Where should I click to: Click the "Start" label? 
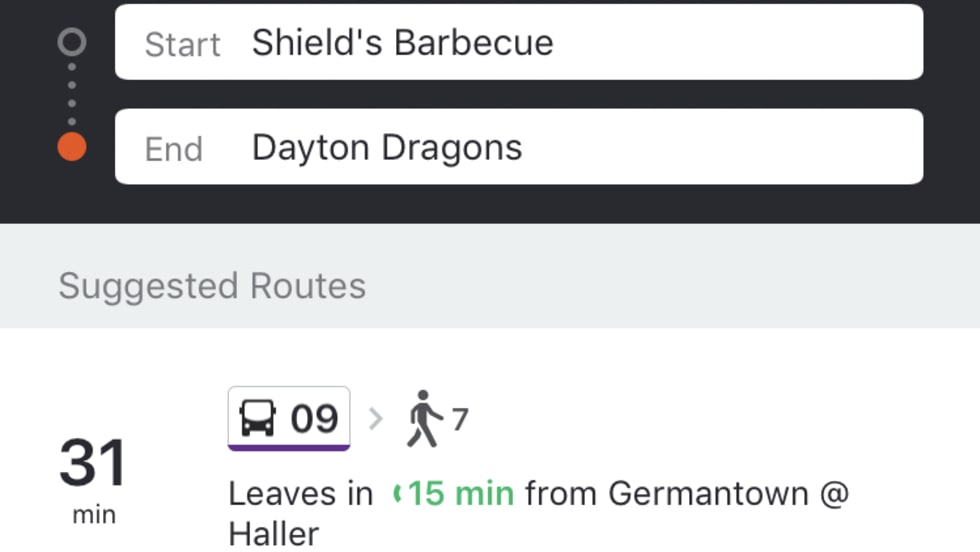click(182, 44)
